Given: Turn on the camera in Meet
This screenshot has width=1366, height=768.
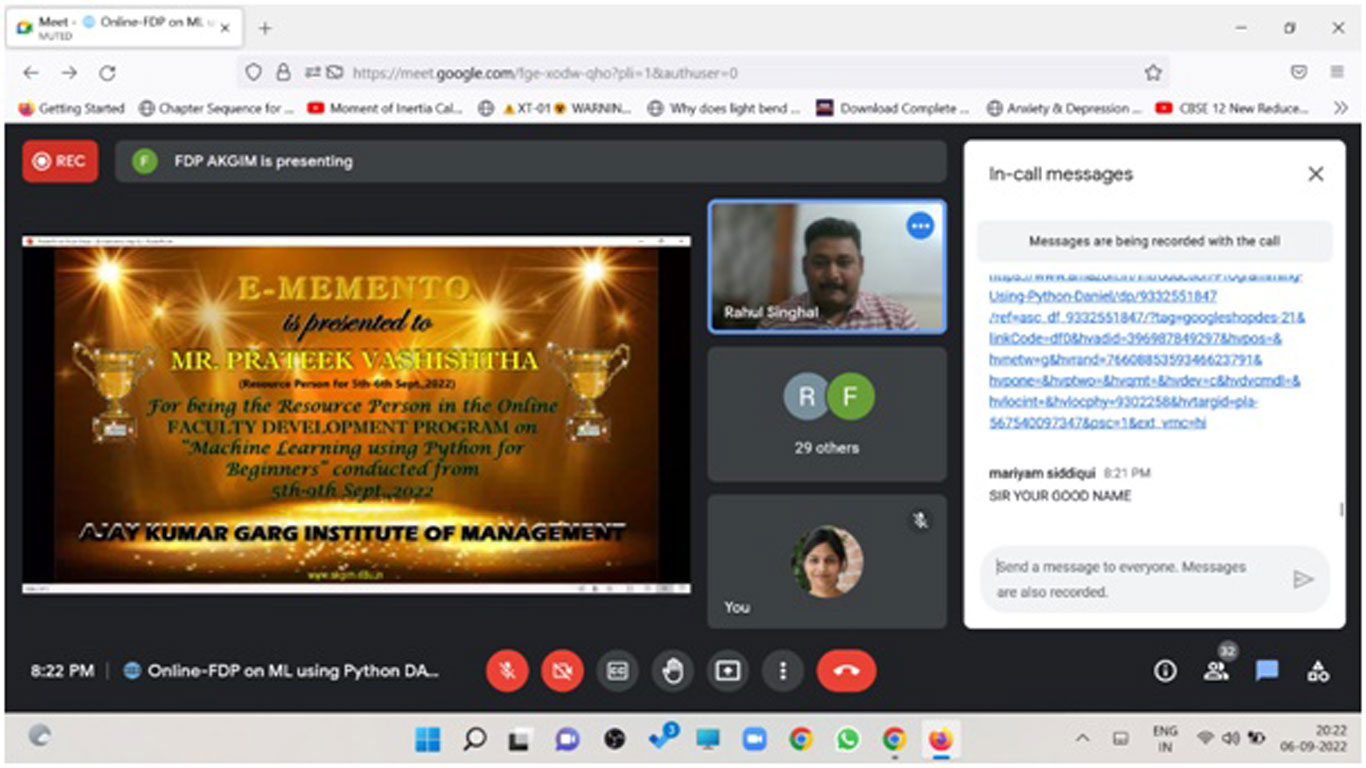Looking at the screenshot, I should 562,671.
